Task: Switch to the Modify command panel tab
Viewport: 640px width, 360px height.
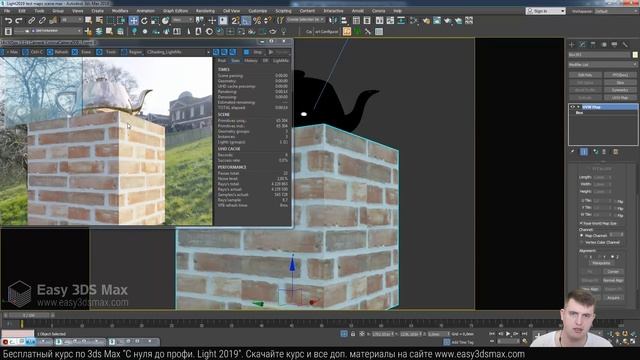Action: [582, 44]
